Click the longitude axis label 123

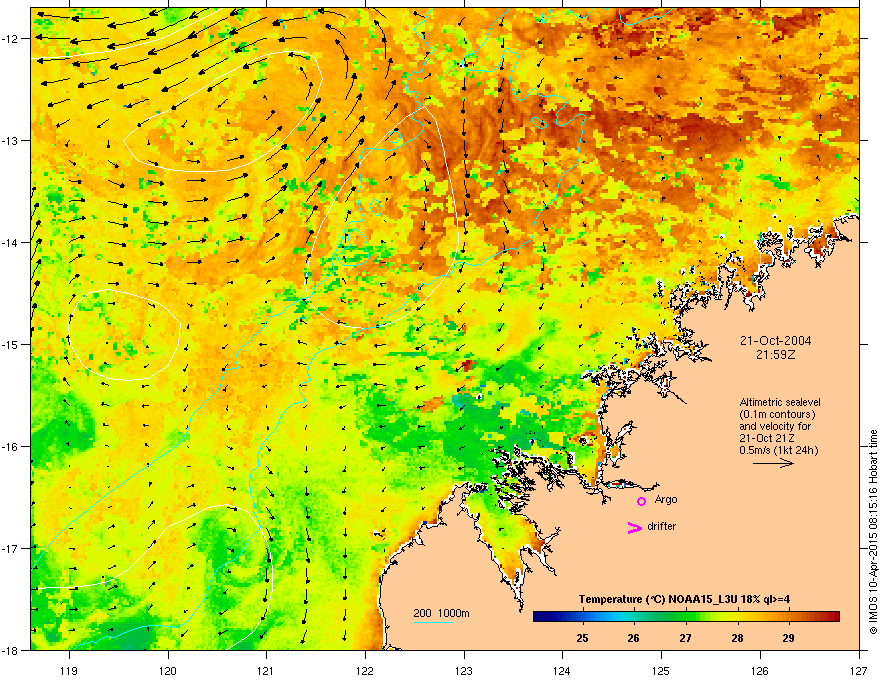click(464, 670)
